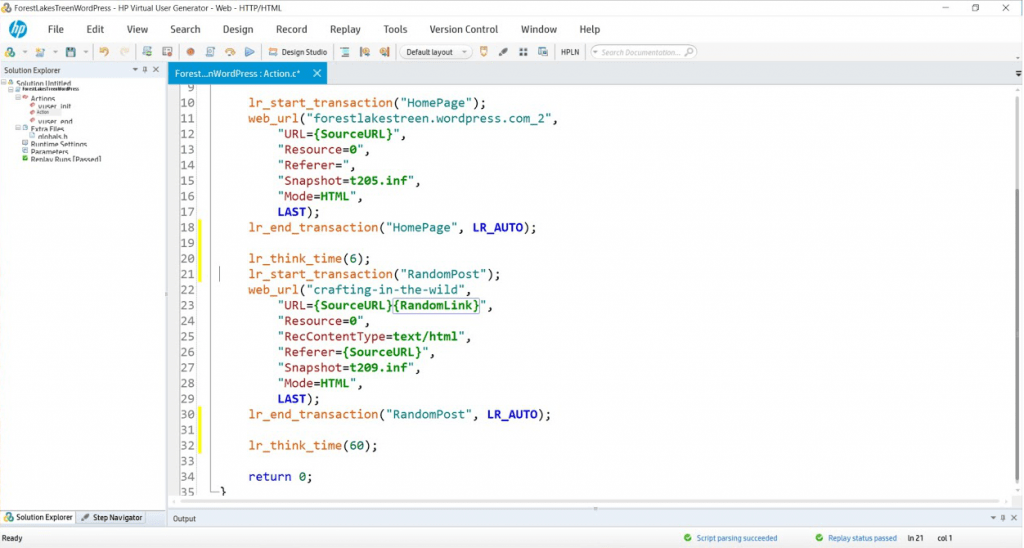Open the small dropdown arrow beside the Save icon
This screenshot has height=548, width=1024.
(85, 52)
